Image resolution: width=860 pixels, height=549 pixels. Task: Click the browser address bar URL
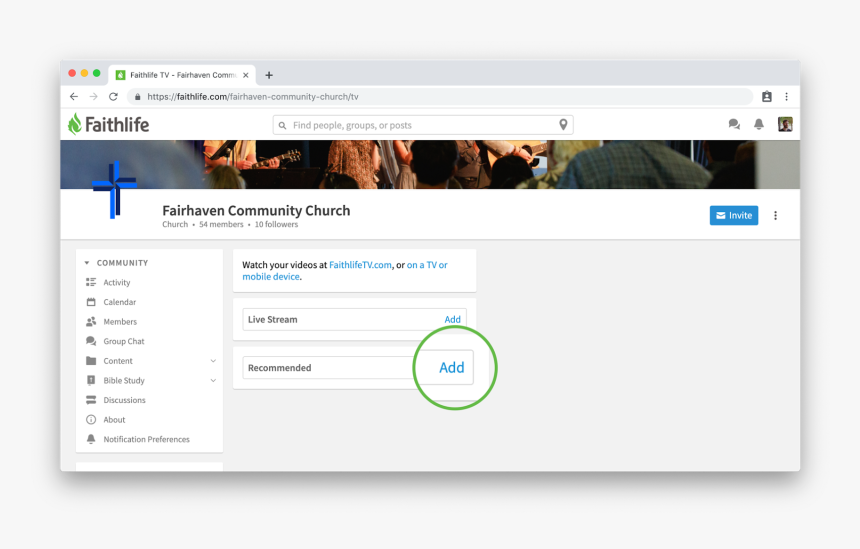(253, 97)
